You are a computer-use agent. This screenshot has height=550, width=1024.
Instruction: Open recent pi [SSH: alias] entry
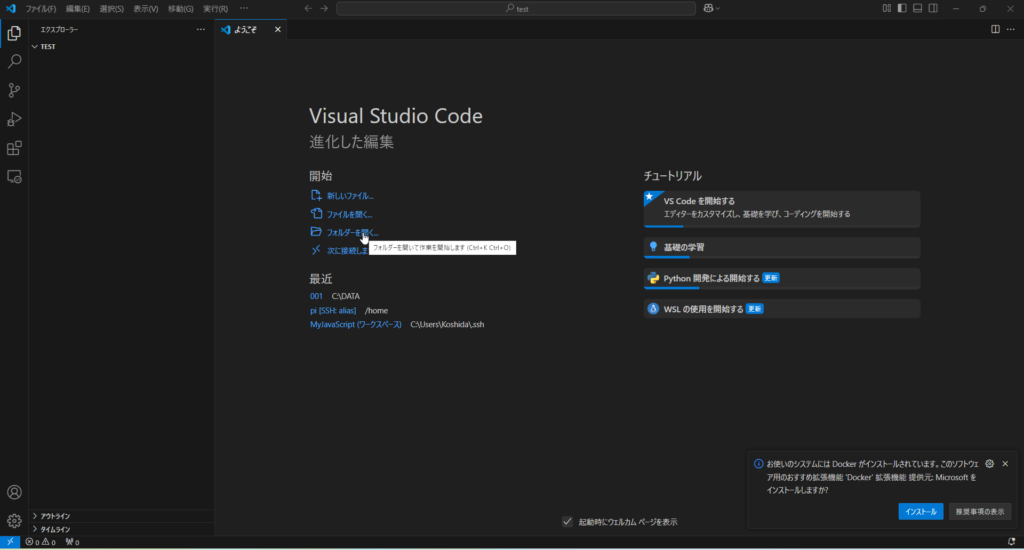pos(333,310)
